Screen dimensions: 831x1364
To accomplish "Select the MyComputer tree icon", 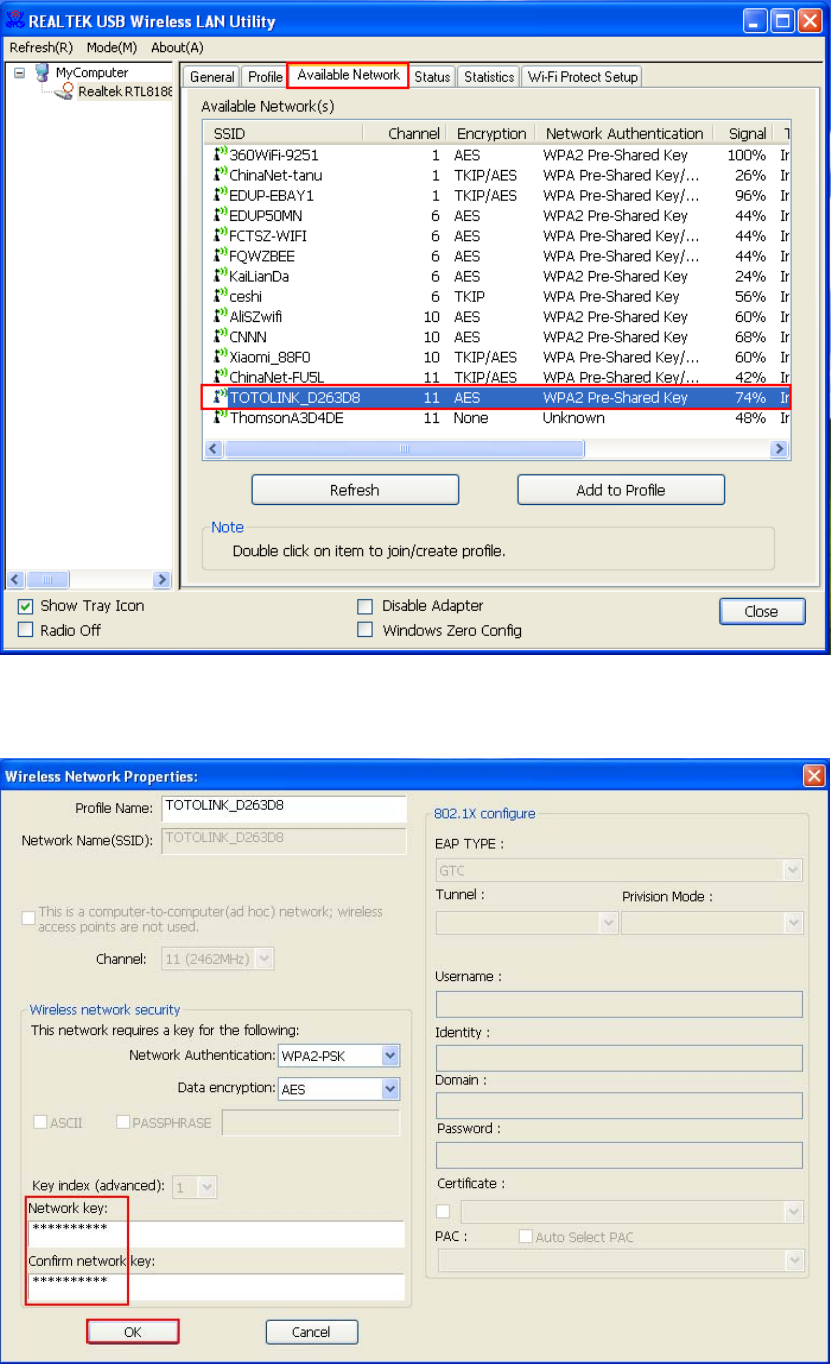I will click(42, 72).
